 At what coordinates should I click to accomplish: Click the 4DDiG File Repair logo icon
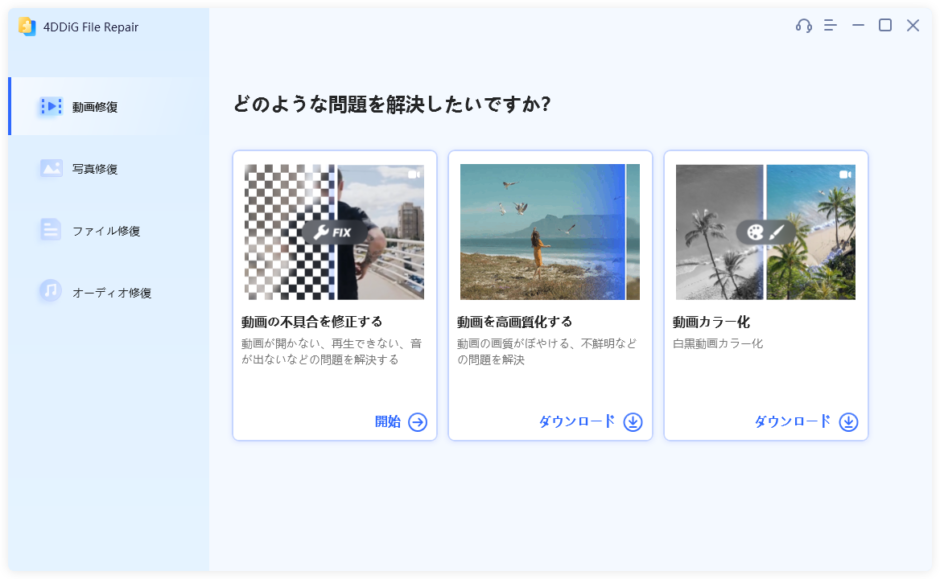coord(27,26)
